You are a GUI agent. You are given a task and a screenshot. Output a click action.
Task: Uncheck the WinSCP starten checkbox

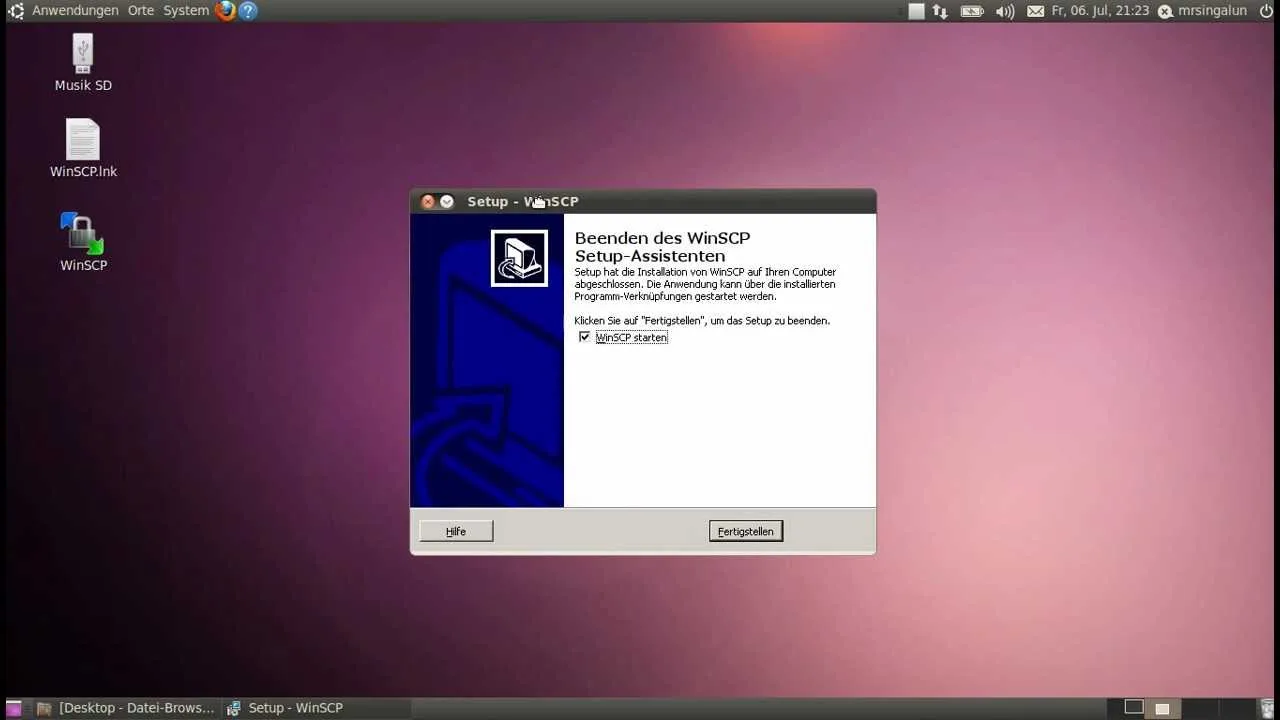(585, 337)
